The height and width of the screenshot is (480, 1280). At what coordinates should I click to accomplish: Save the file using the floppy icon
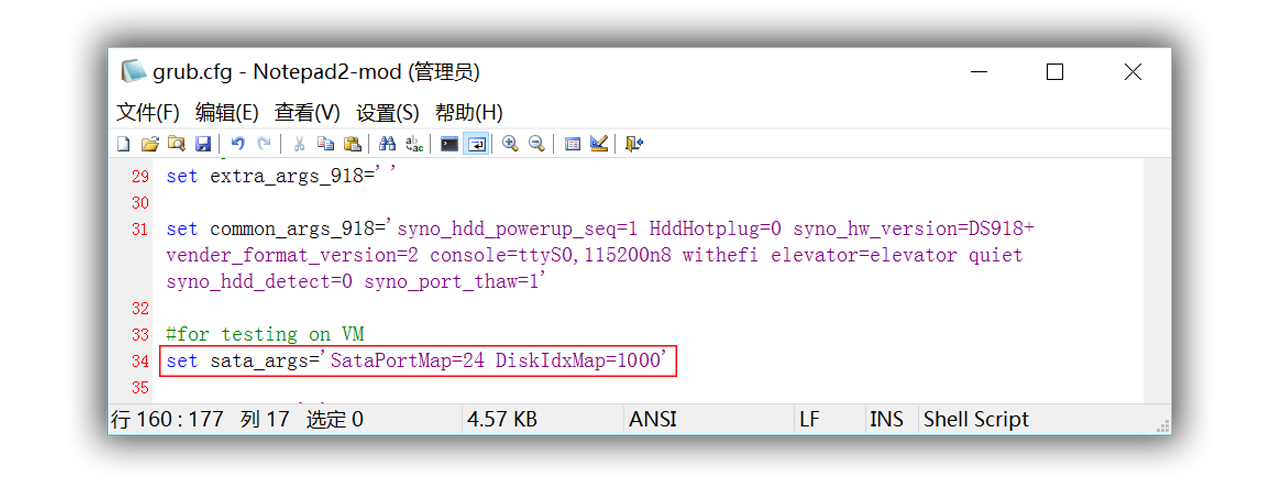coord(202,144)
